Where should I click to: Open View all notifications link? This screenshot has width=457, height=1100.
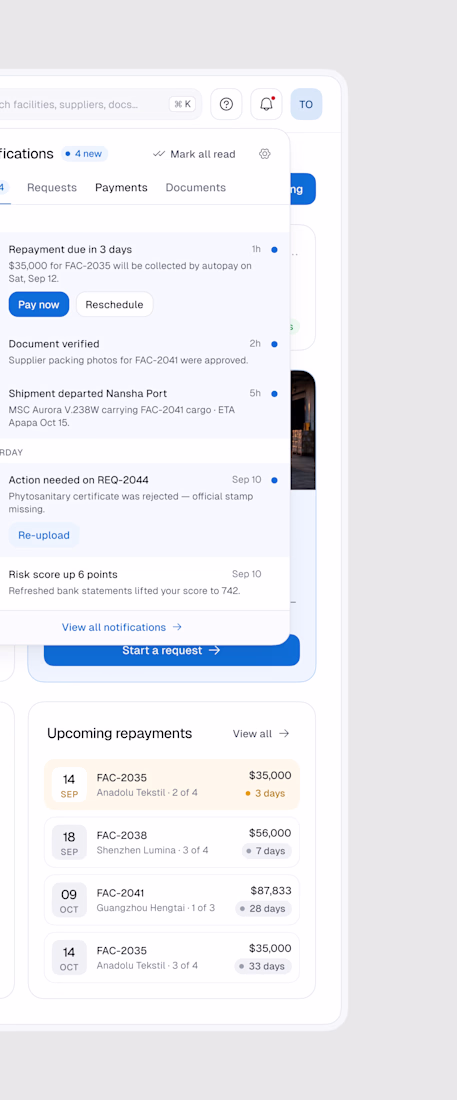point(122,627)
